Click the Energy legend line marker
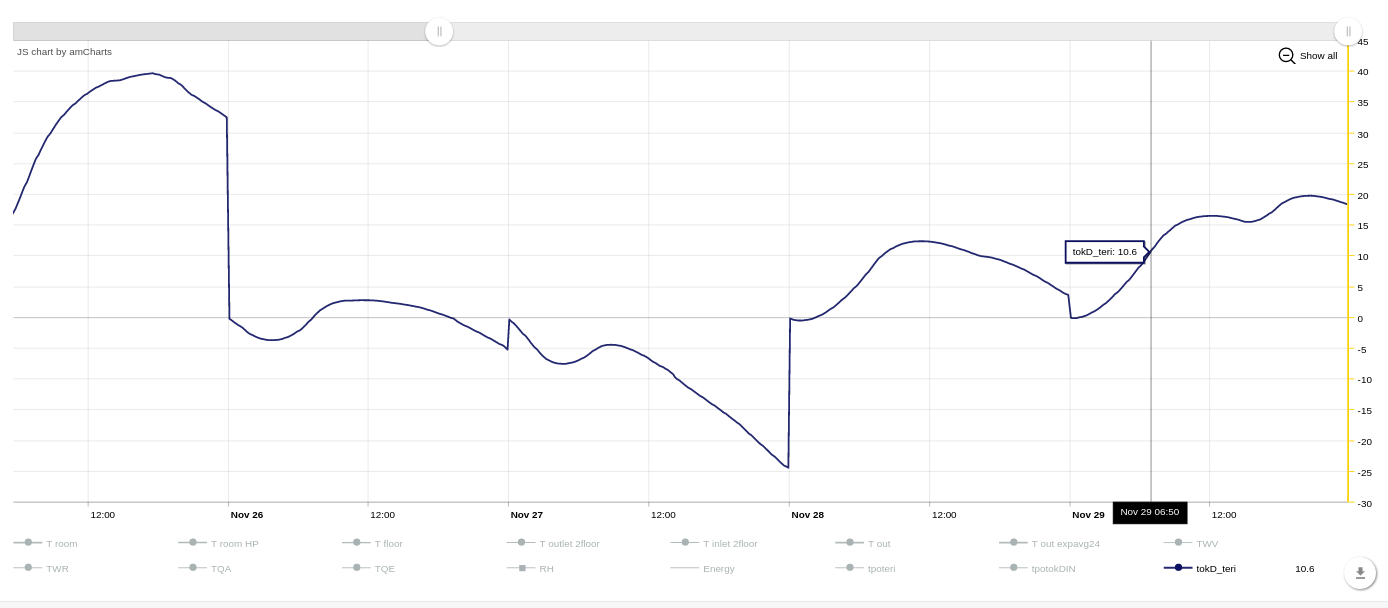The image size is (1388, 608). click(684, 568)
